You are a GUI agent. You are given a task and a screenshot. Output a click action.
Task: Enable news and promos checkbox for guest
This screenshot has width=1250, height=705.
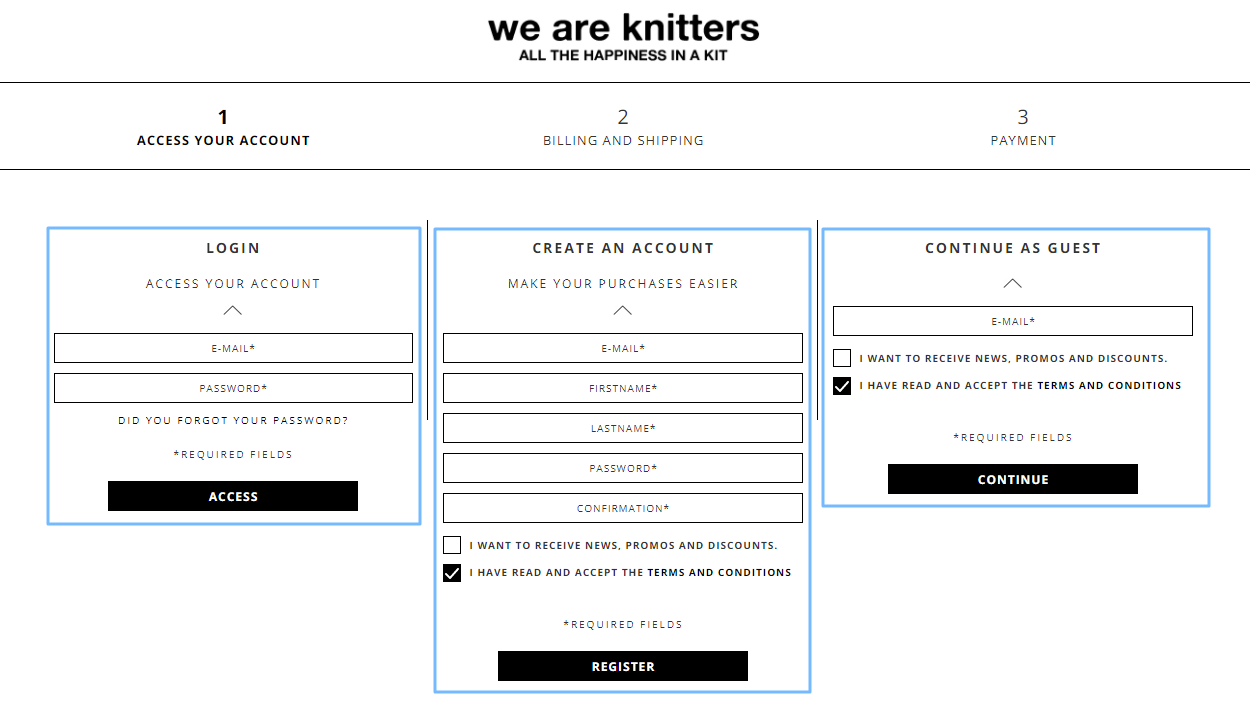pyautogui.click(x=842, y=358)
